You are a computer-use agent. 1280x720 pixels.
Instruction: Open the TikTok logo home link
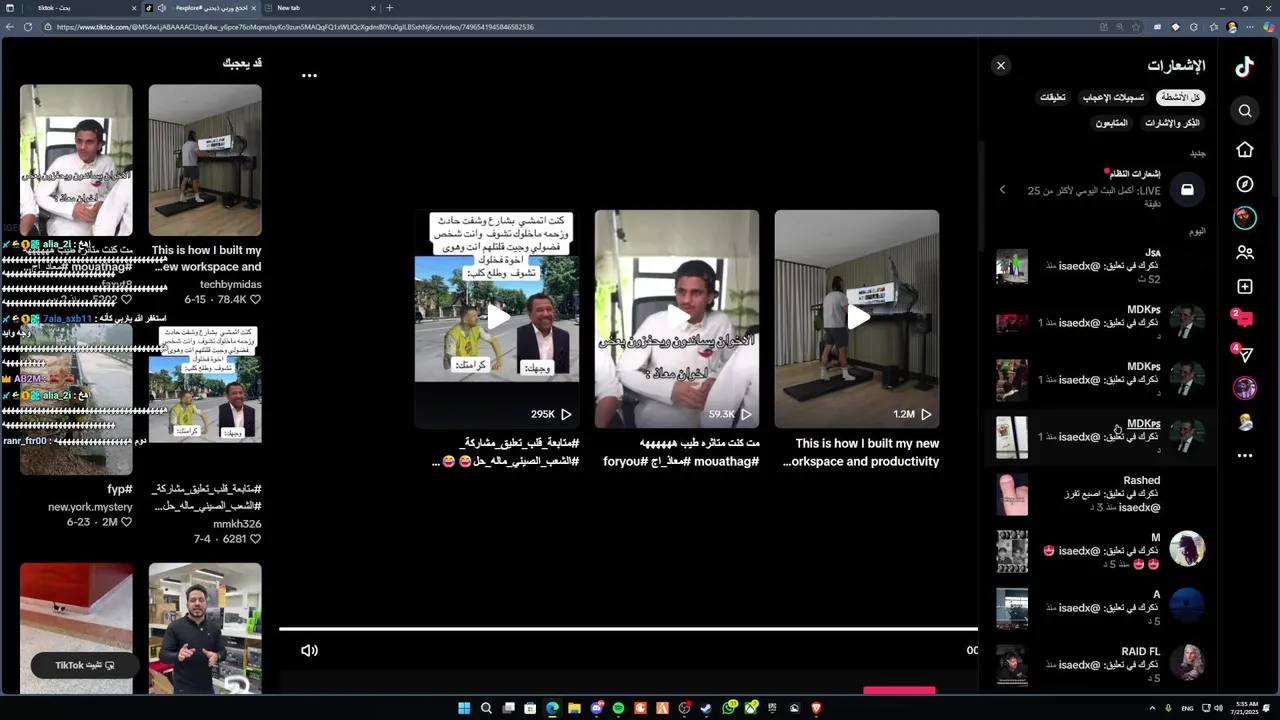[x=1244, y=67]
